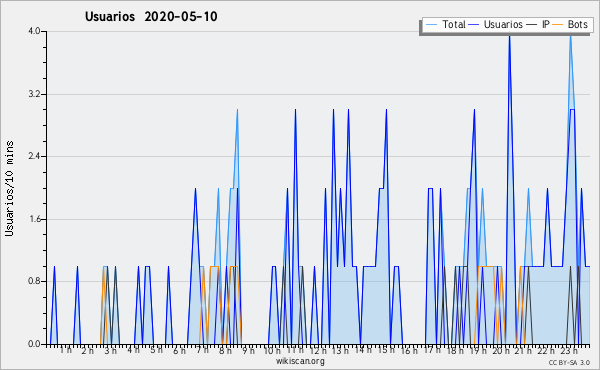Image resolution: width=600 pixels, height=370 pixels.
Task: Click the '18 h' x-axis label
Action: point(455,350)
